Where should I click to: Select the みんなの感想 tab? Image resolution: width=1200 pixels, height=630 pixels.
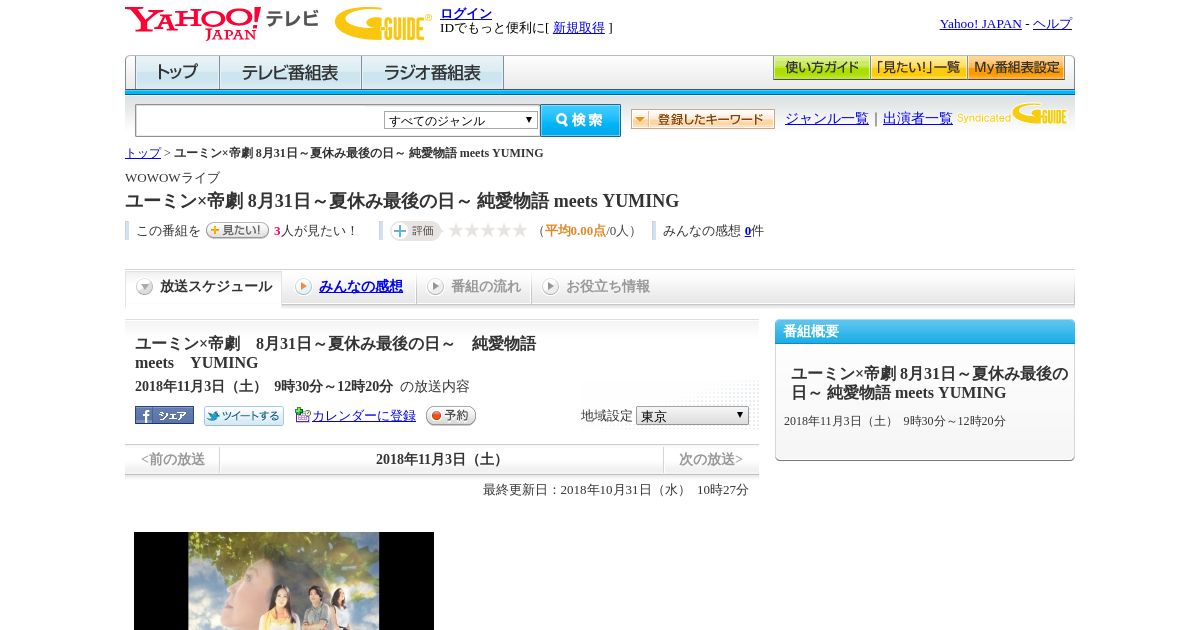[x=349, y=287]
